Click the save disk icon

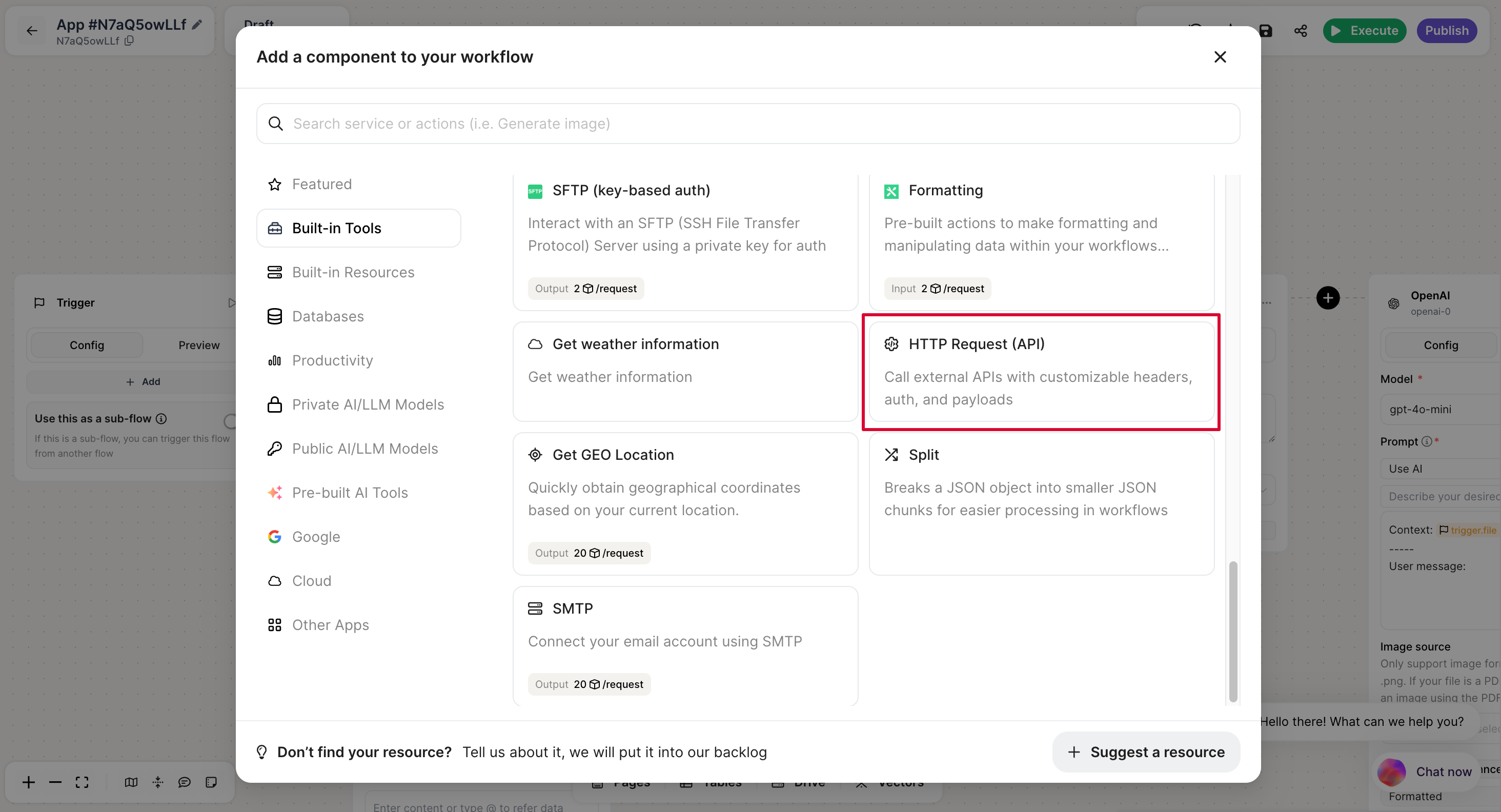click(1265, 31)
